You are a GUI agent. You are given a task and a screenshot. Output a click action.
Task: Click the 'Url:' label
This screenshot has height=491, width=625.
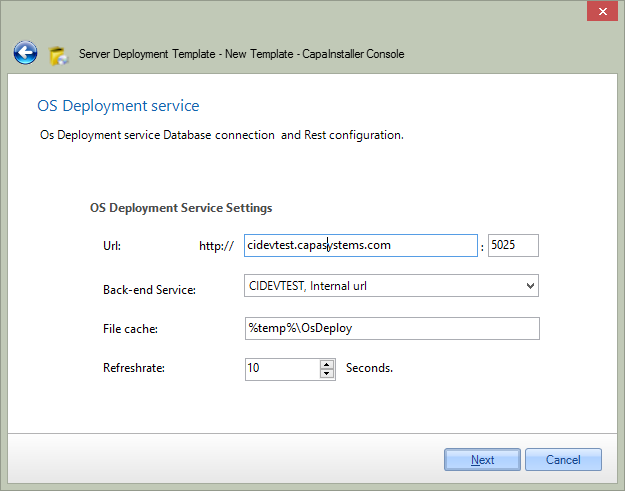point(112,246)
